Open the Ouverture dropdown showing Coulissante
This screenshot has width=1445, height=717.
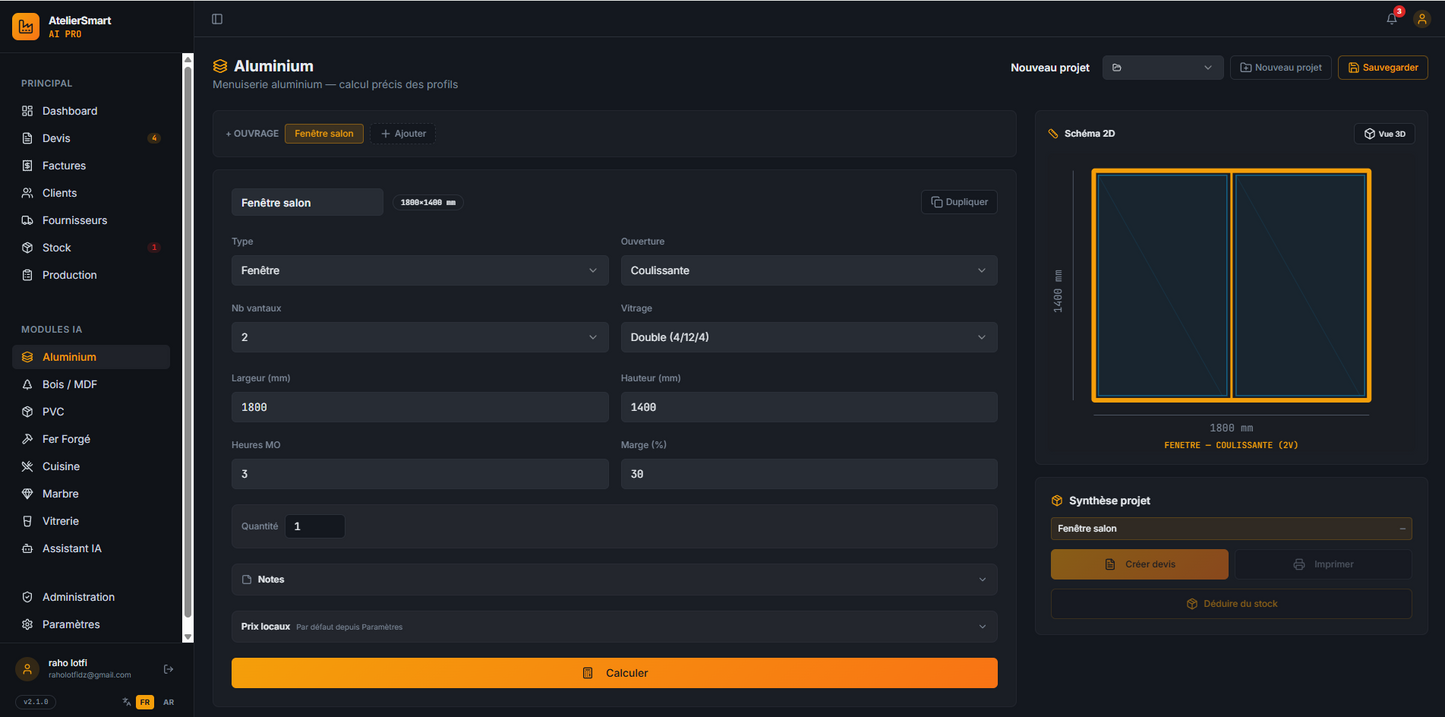point(808,271)
